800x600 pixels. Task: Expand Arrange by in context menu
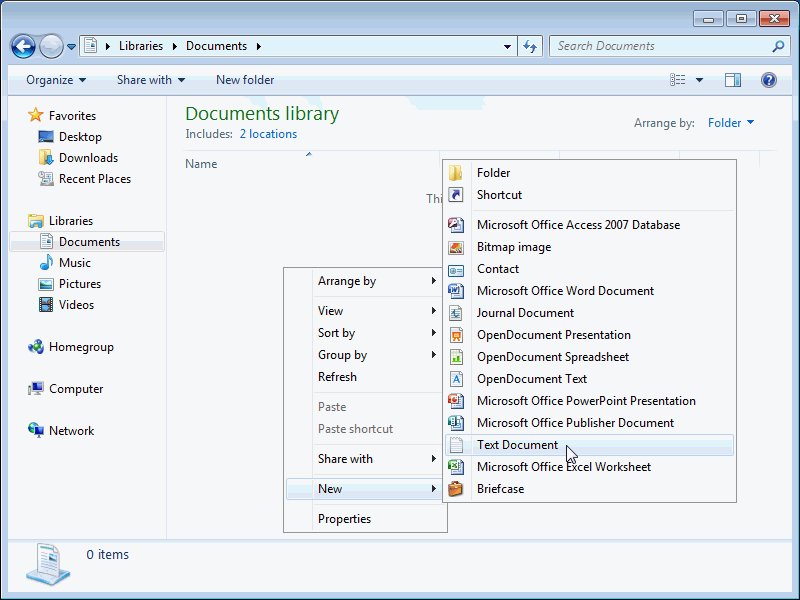tap(364, 281)
